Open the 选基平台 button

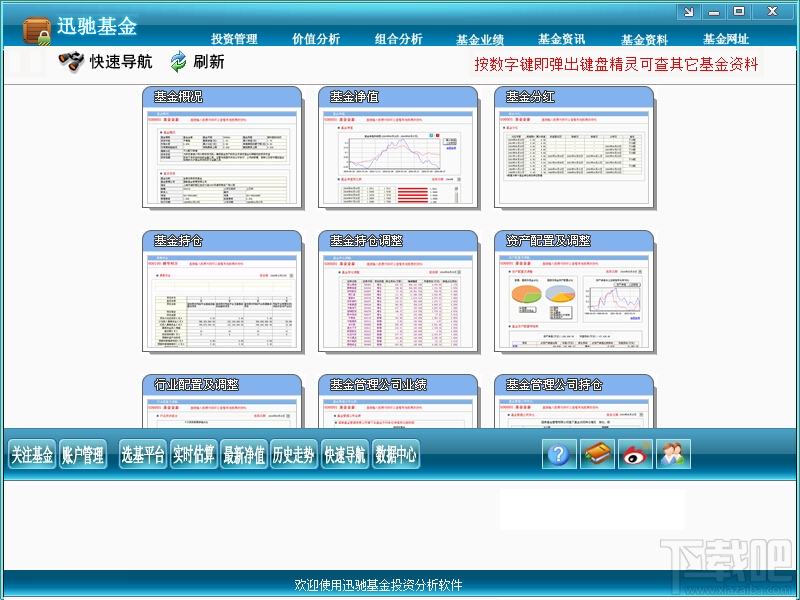143,454
